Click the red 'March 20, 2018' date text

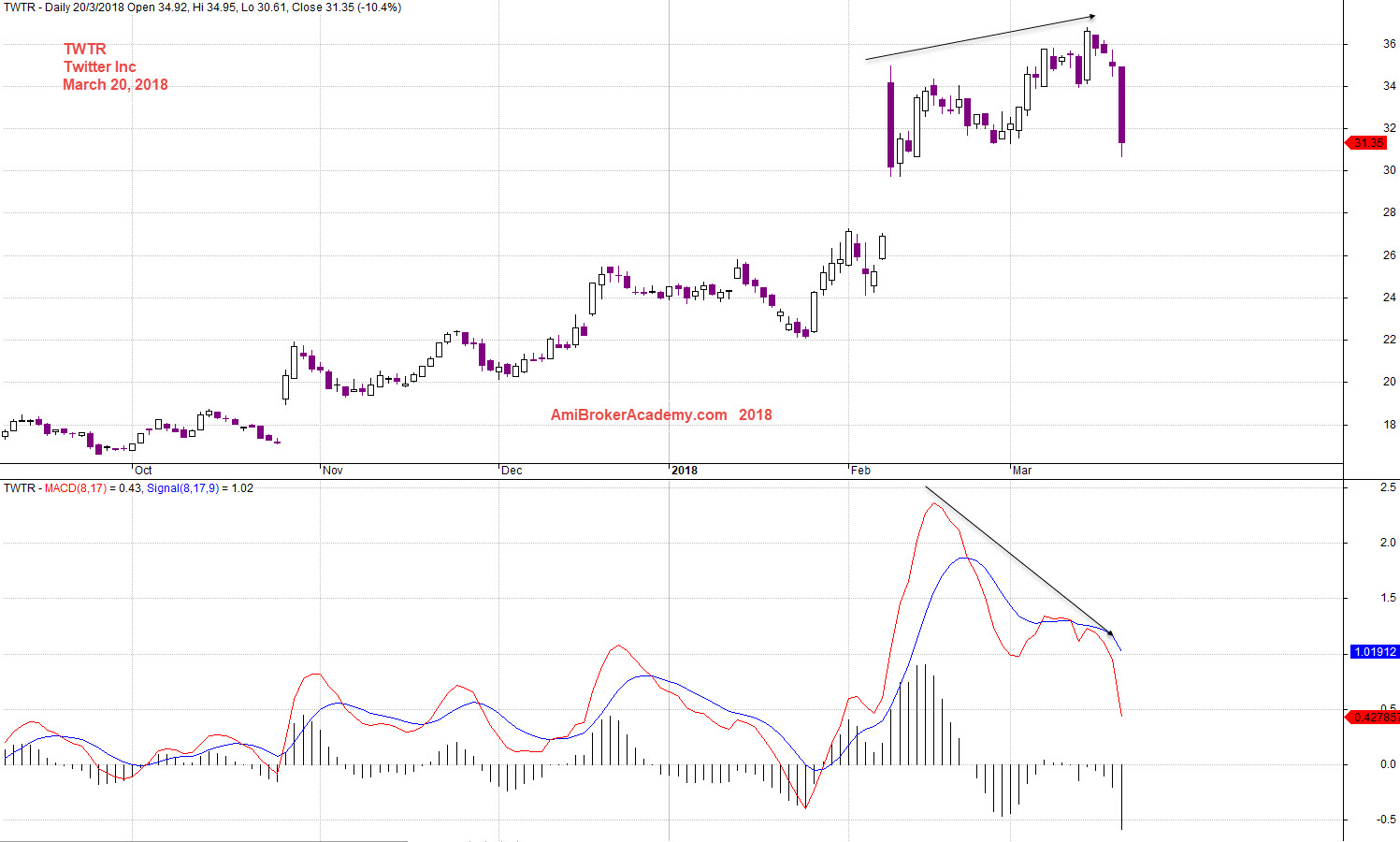click(115, 84)
